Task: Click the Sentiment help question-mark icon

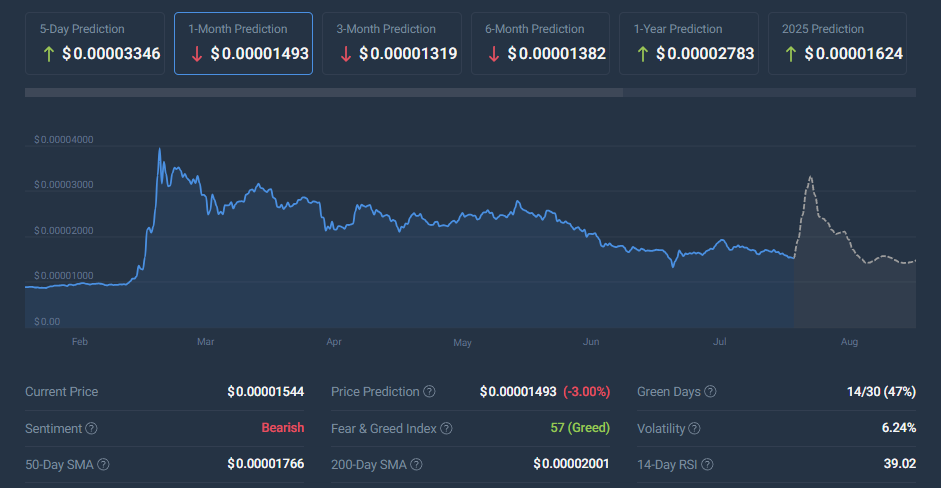Action: (91, 428)
